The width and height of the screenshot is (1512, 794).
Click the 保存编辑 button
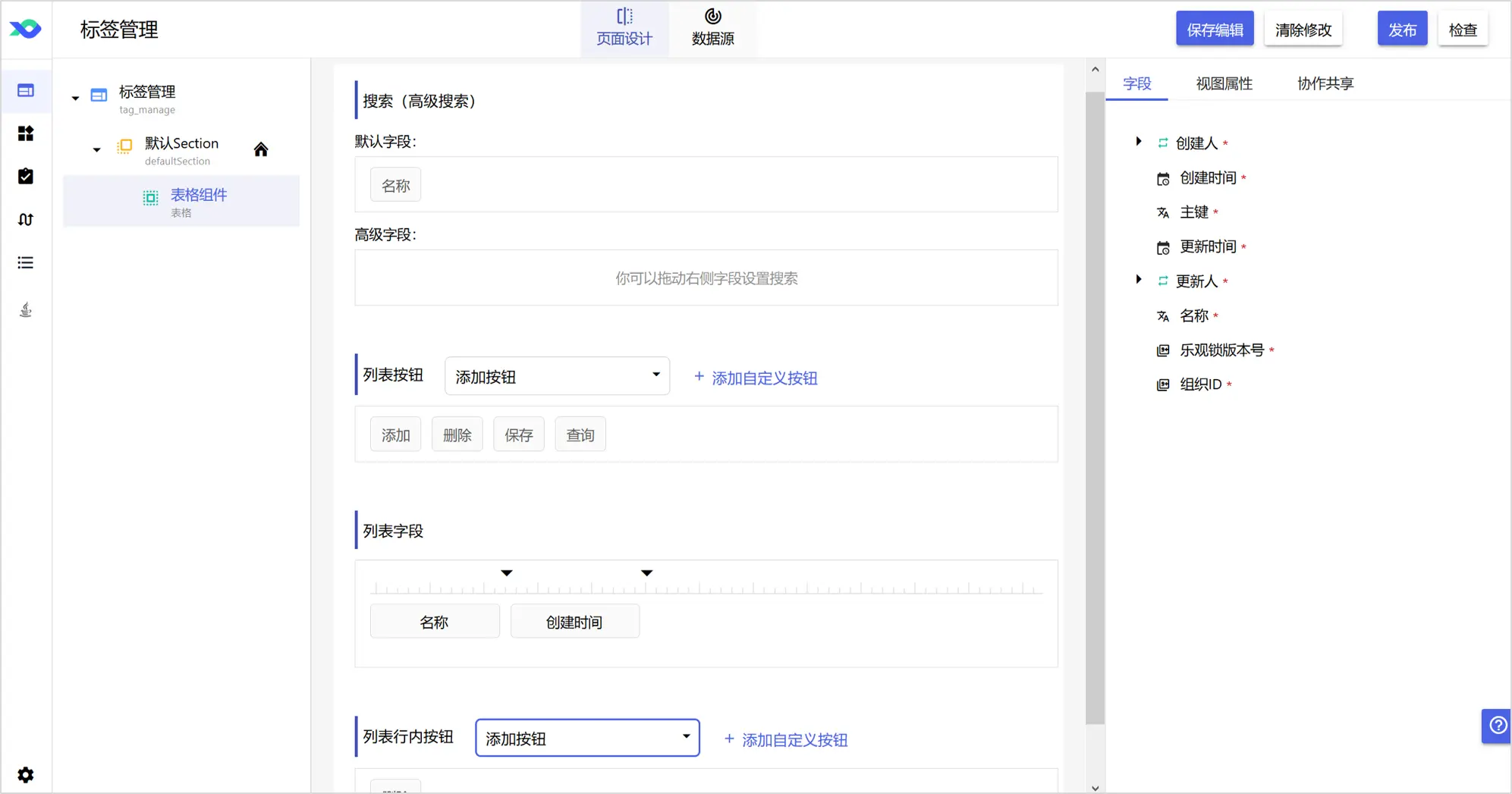coord(1215,30)
